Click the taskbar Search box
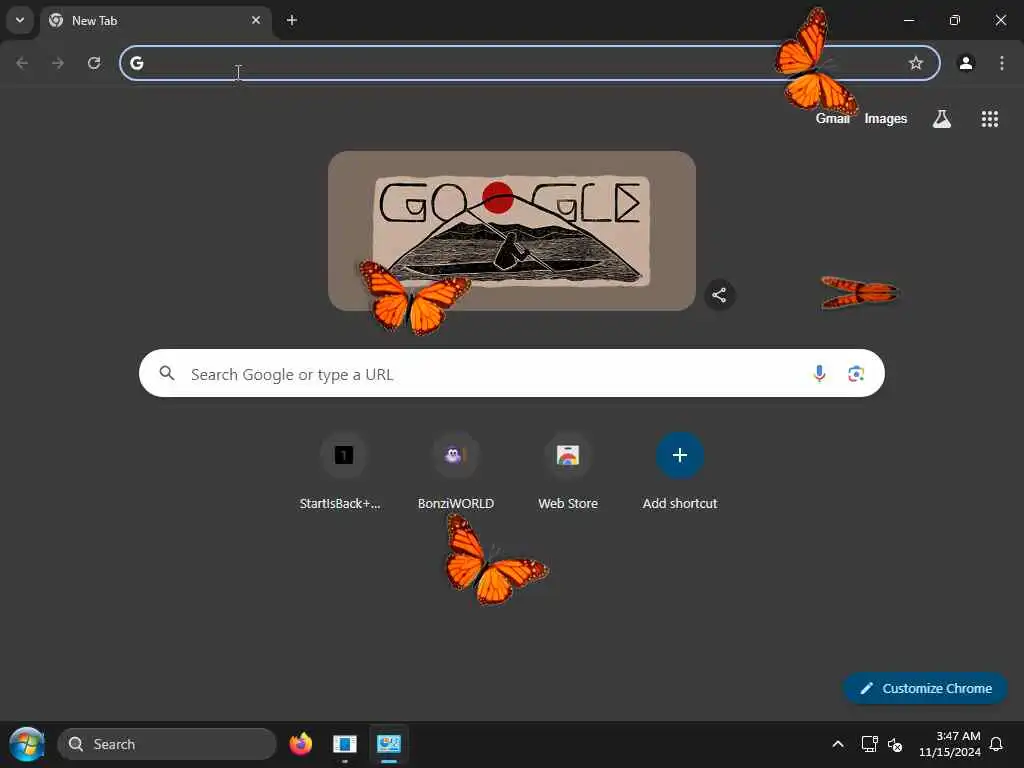Viewport: 1024px width, 768px height. click(x=167, y=744)
